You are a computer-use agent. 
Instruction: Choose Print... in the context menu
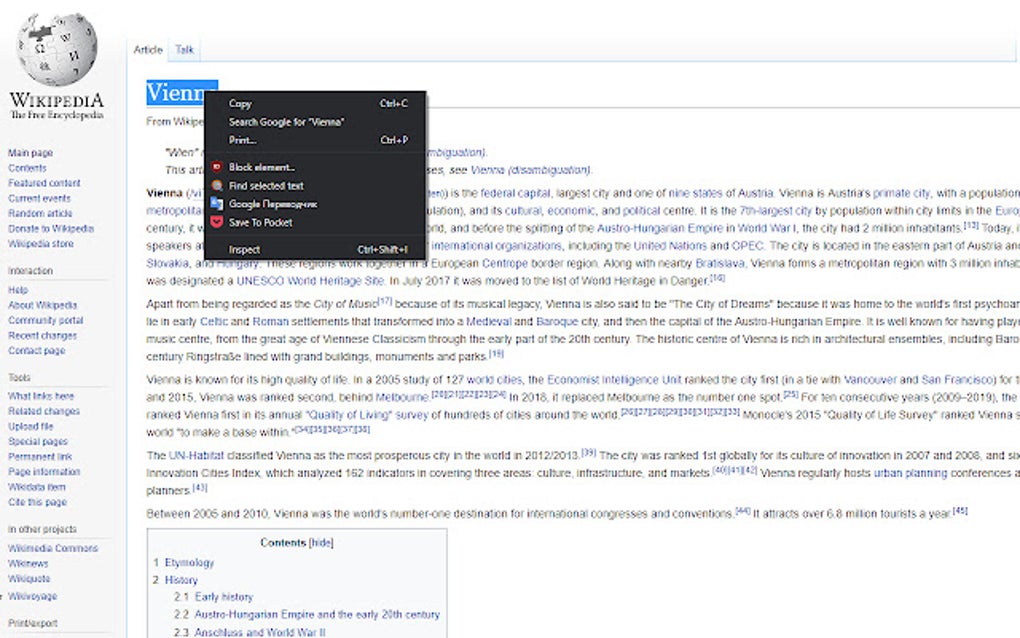pos(315,140)
